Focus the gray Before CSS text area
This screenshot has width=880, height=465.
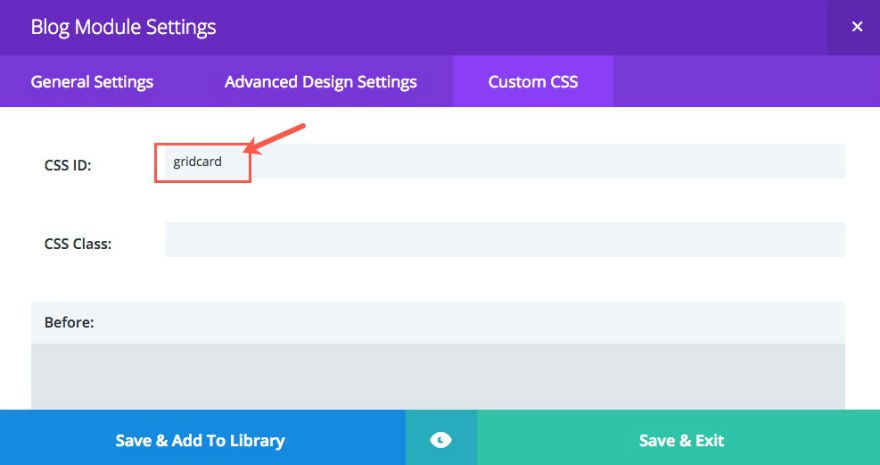(x=437, y=376)
